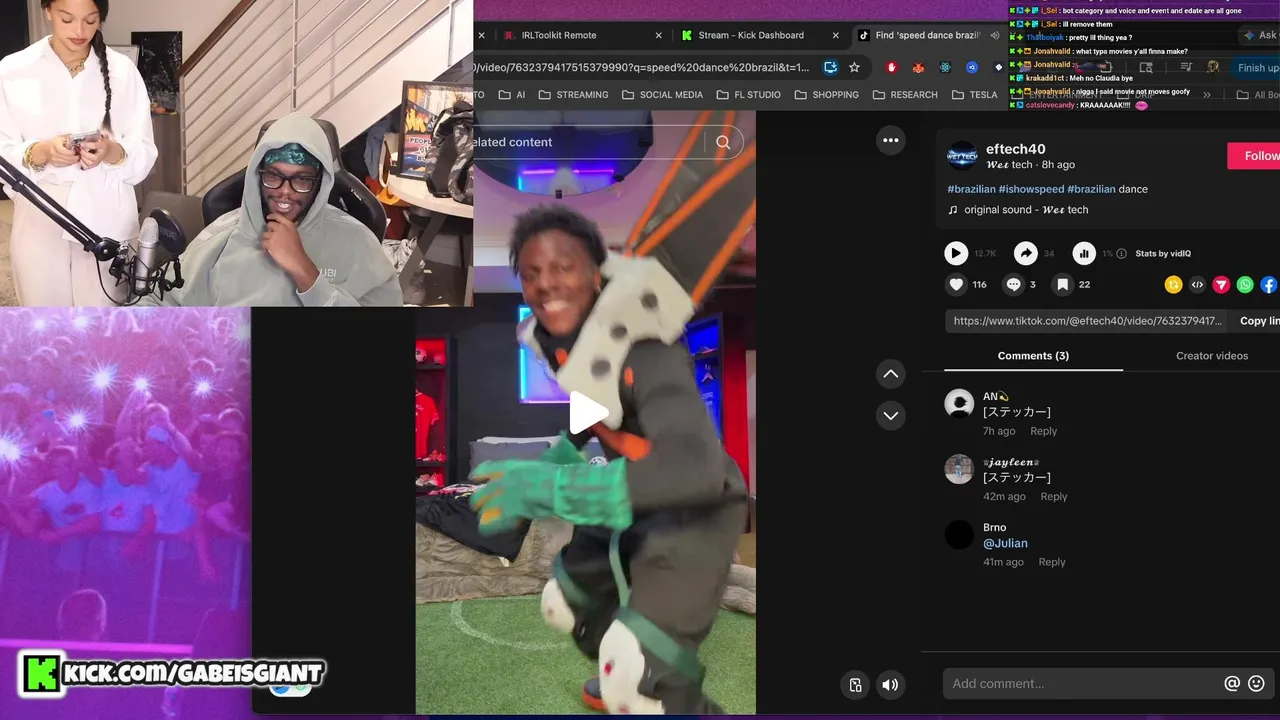Share video via Facebook icon
Viewport: 1280px width, 720px height.
[1269, 285]
